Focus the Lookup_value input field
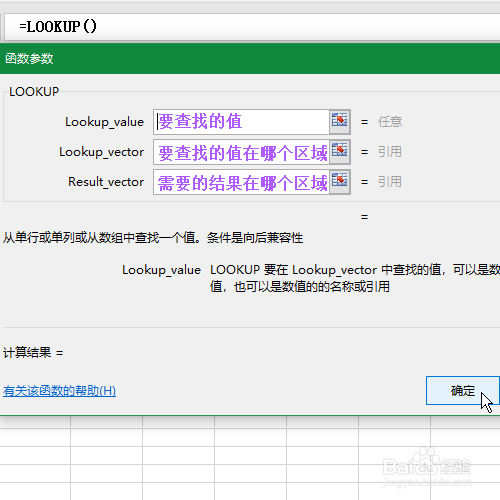This screenshot has width=500, height=500. tap(241, 122)
